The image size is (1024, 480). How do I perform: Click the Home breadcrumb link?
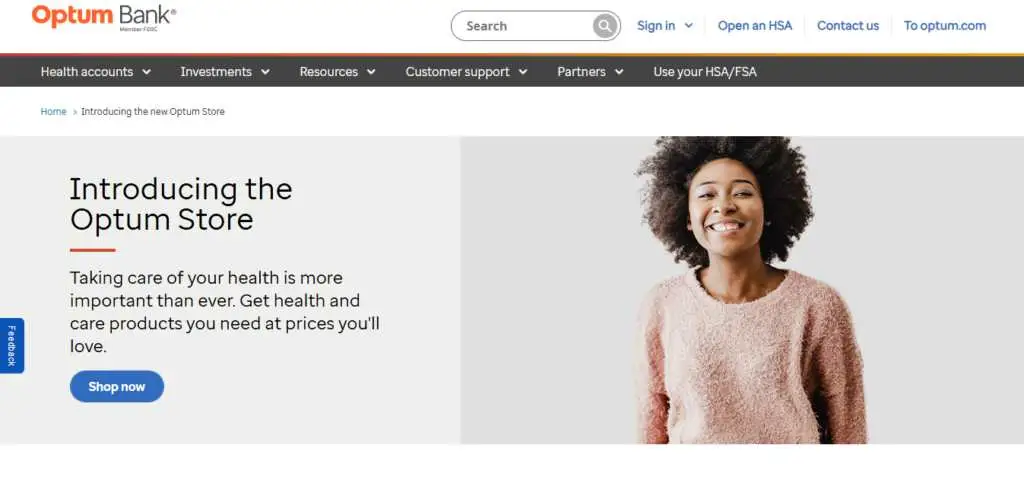[54, 112]
